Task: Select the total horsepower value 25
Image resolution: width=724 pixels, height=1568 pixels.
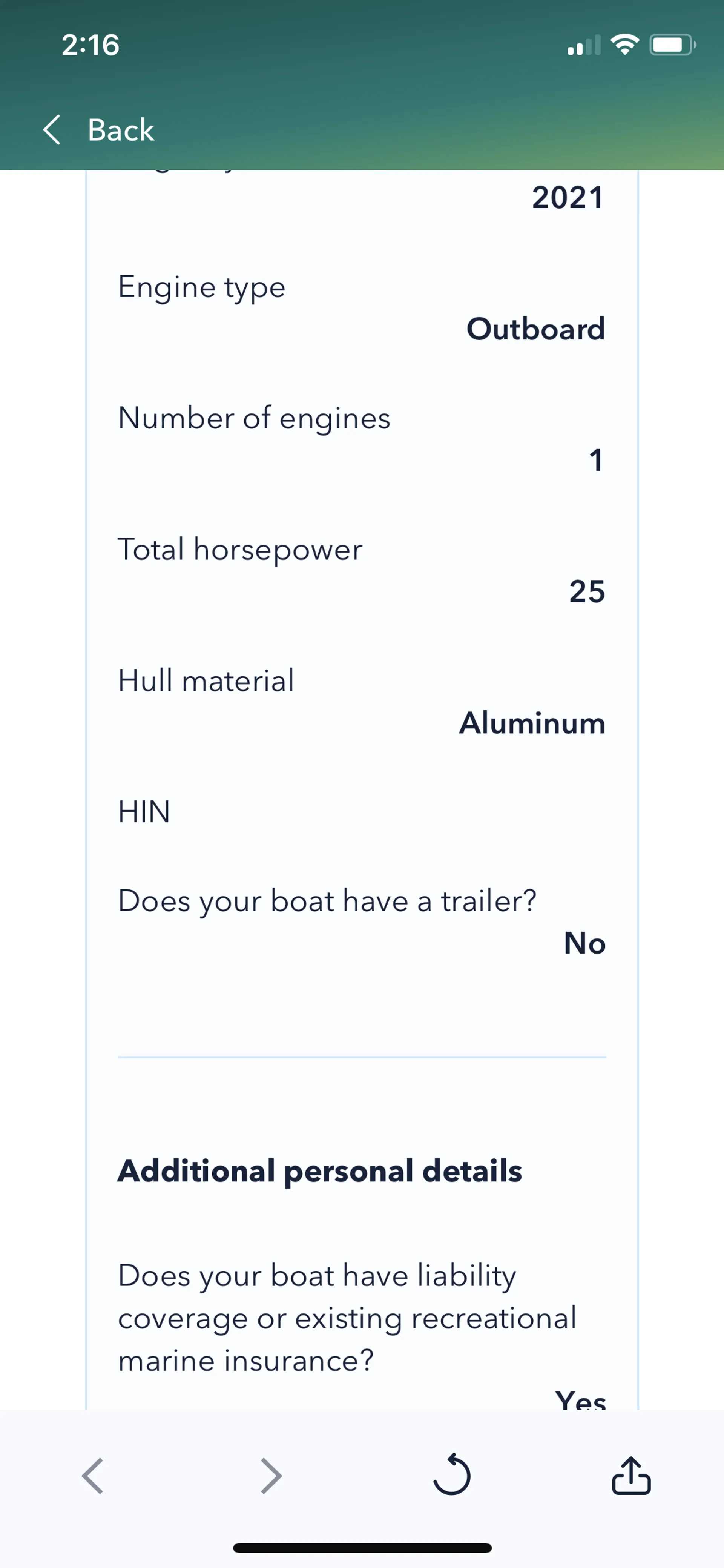Action: pos(586,591)
